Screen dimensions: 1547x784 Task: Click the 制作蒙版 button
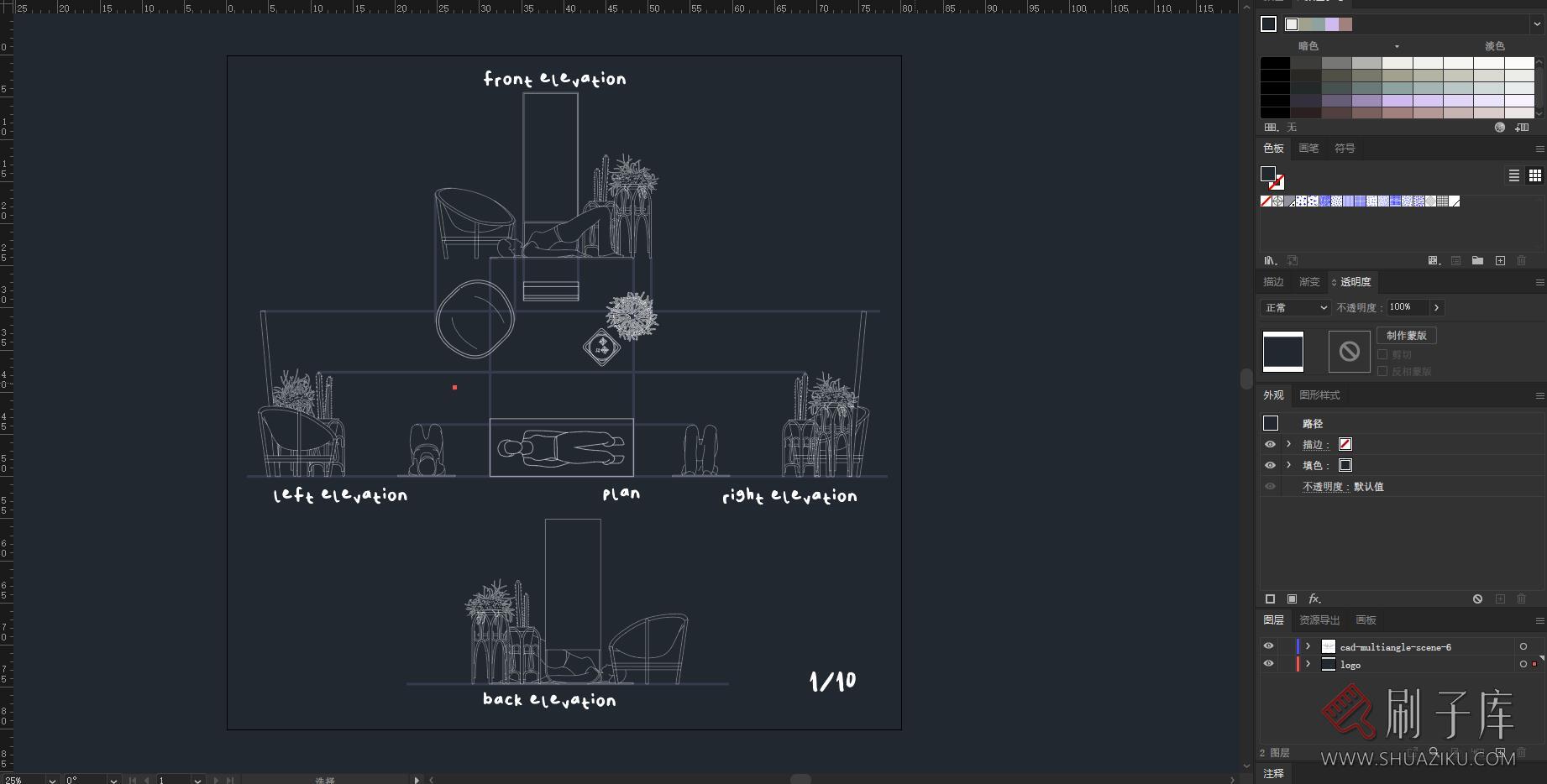tap(1406, 335)
